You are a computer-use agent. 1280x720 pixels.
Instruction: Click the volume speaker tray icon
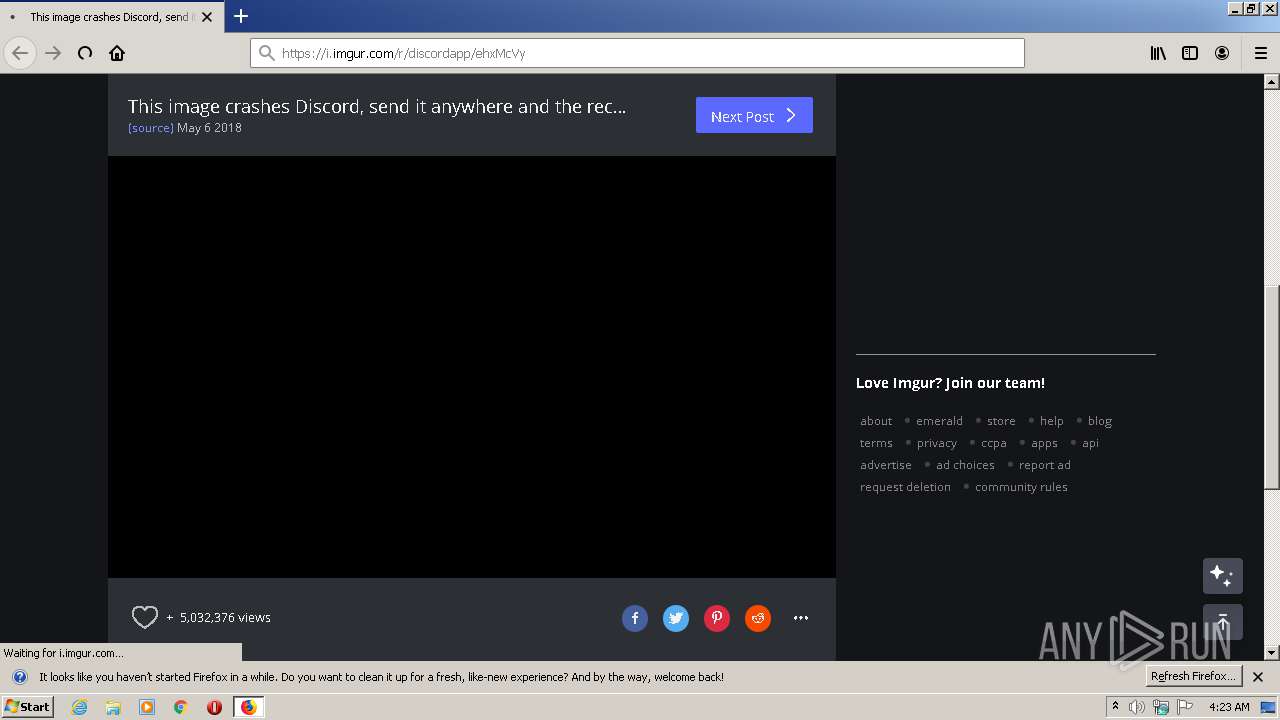tap(1137, 707)
